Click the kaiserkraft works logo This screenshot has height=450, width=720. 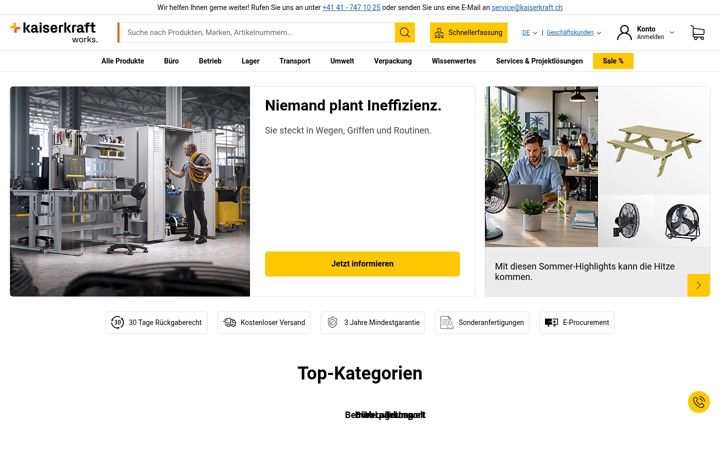point(54,32)
